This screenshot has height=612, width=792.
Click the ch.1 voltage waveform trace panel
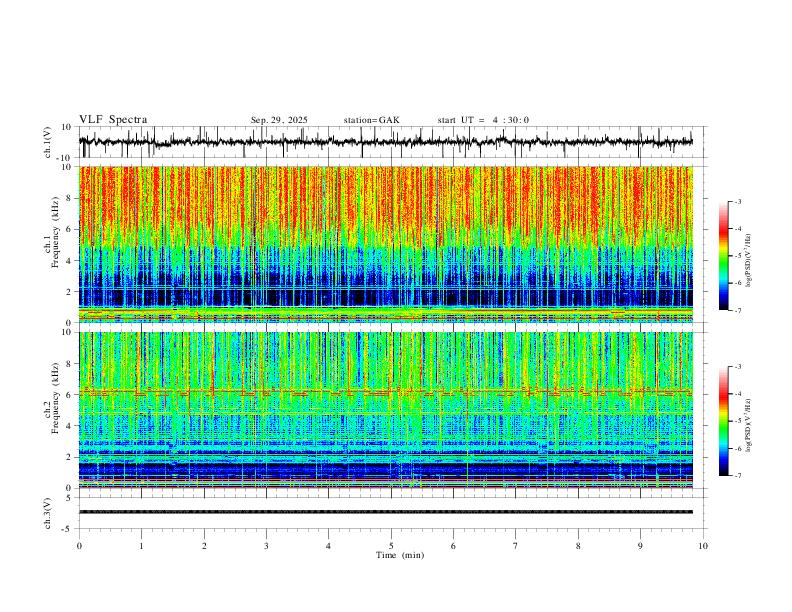[391, 142]
